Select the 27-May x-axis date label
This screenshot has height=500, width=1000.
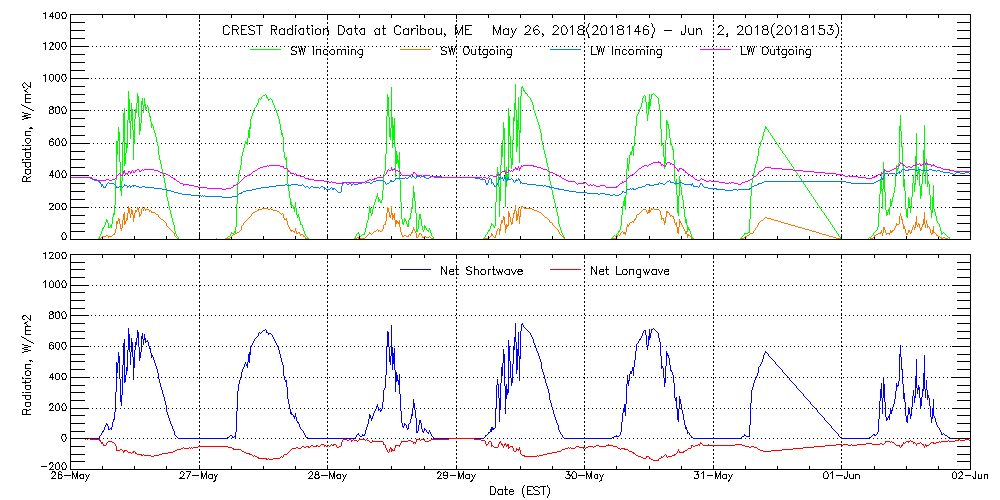(x=200, y=476)
